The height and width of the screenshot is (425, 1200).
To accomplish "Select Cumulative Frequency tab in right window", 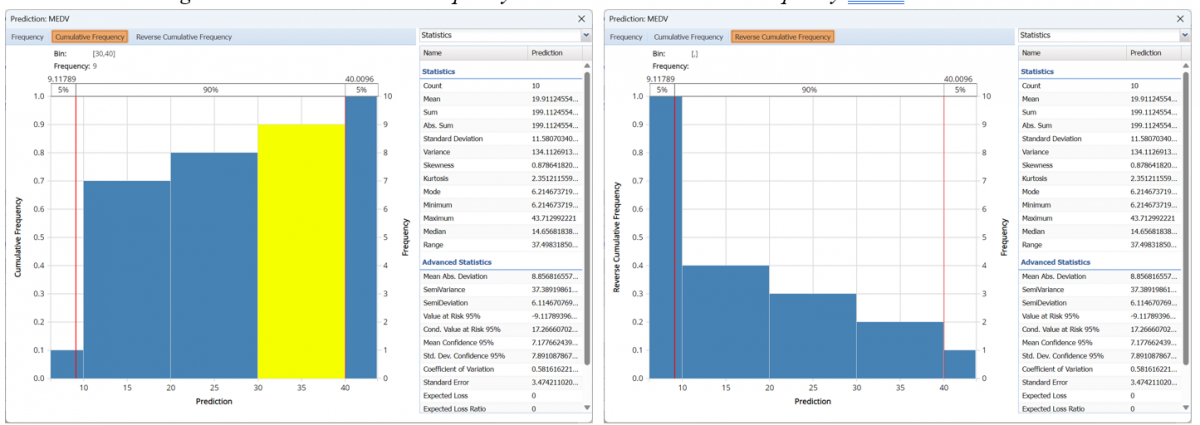I will click(687, 37).
